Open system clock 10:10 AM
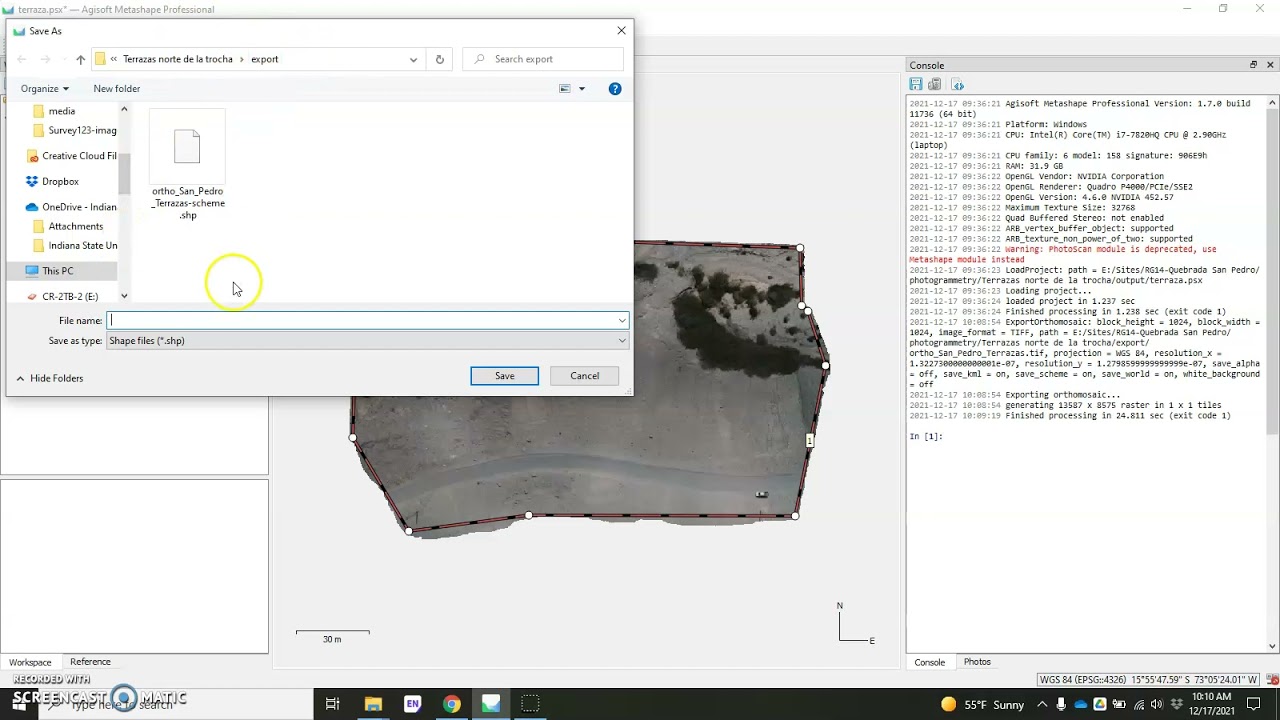 point(1213,704)
